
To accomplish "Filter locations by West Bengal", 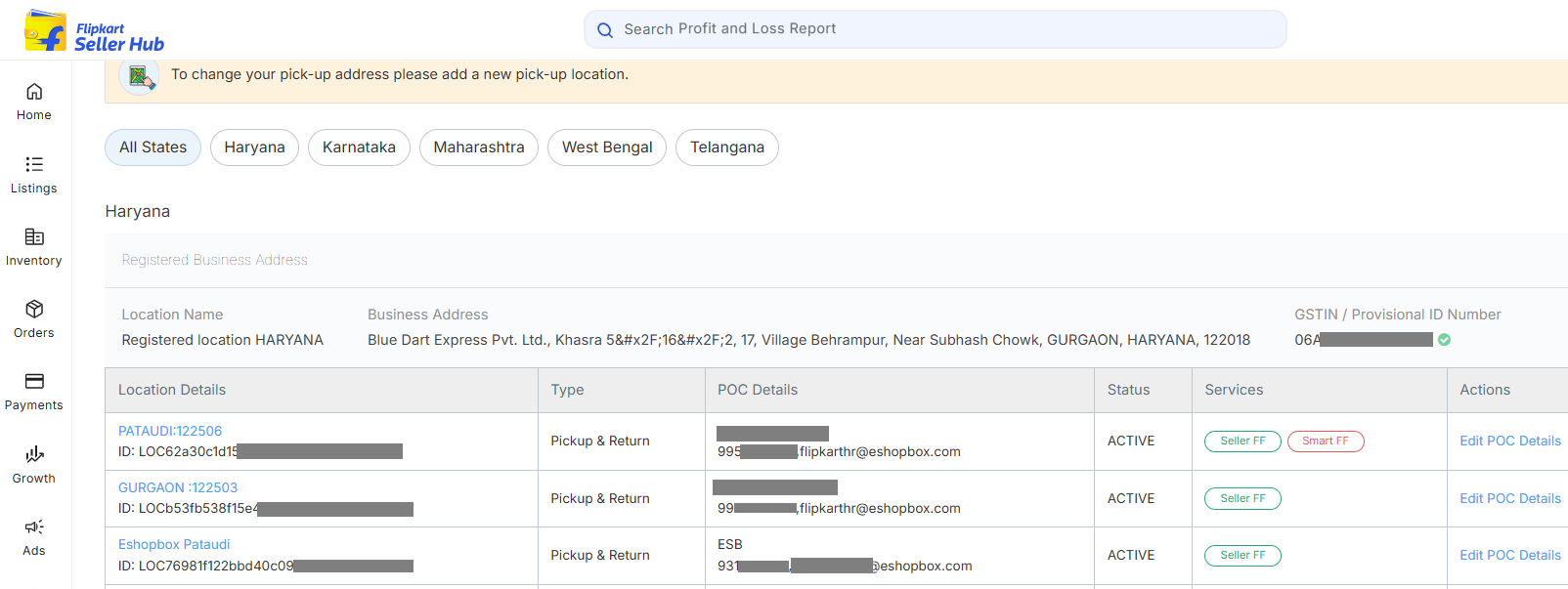I will coord(607,147).
